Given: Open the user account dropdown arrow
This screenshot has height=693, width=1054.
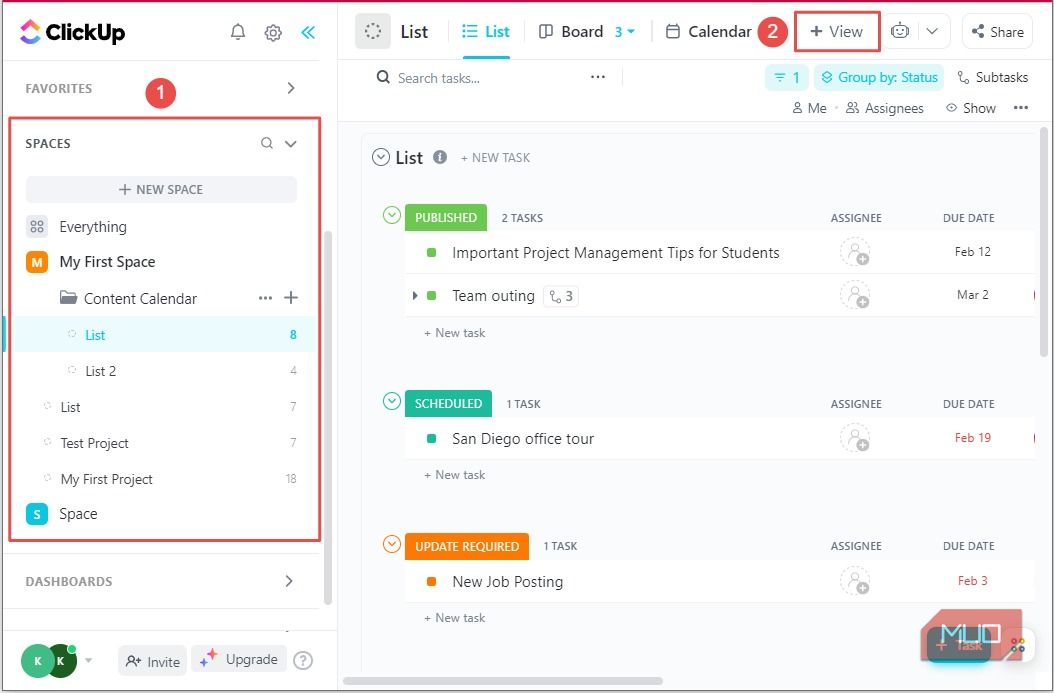Looking at the screenshot, I should (x=89, y=660).
